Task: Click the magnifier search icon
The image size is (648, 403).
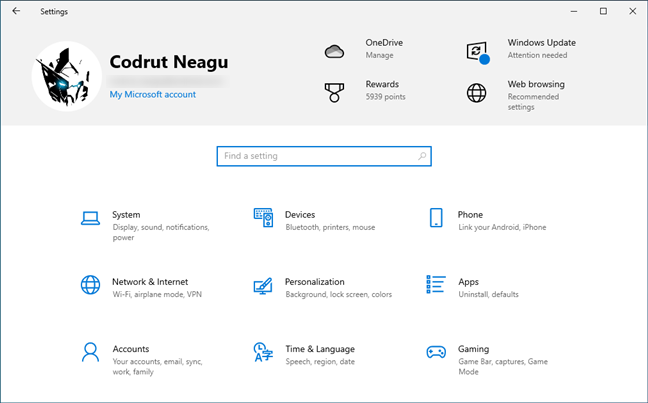Action: click(x=422, y=156)
